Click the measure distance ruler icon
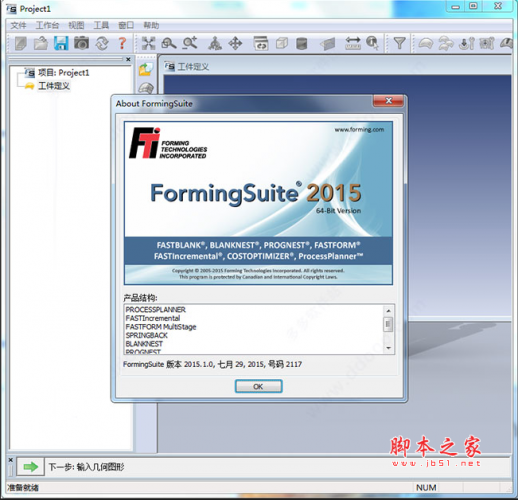This screenshot has width=518, height=500. point(353,44)
